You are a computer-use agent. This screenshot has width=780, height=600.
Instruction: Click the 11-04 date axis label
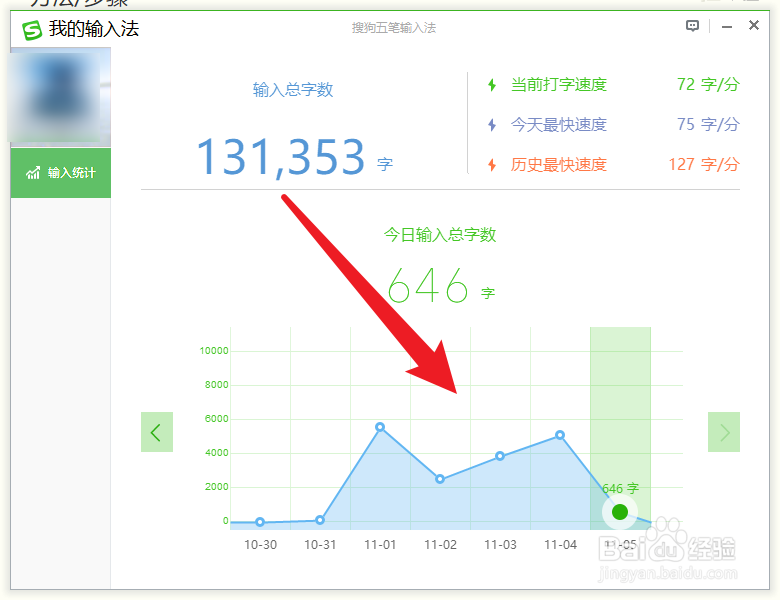[x=561, y=545]
